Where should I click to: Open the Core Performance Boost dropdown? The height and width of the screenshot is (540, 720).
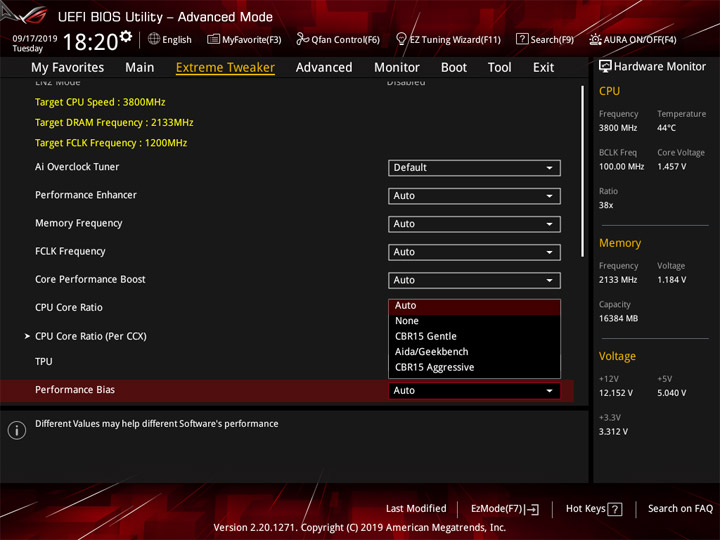(x=474, y=280)
